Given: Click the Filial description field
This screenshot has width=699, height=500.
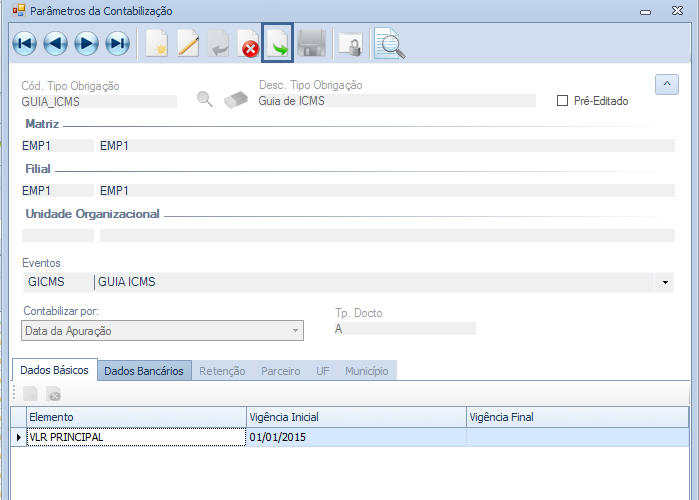Looking at the screenshot, I should pos(387,191).
